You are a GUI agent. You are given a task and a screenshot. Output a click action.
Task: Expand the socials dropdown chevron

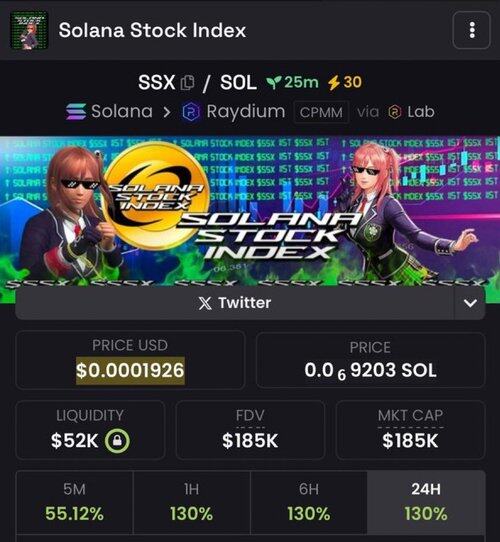tap(470, 303)
